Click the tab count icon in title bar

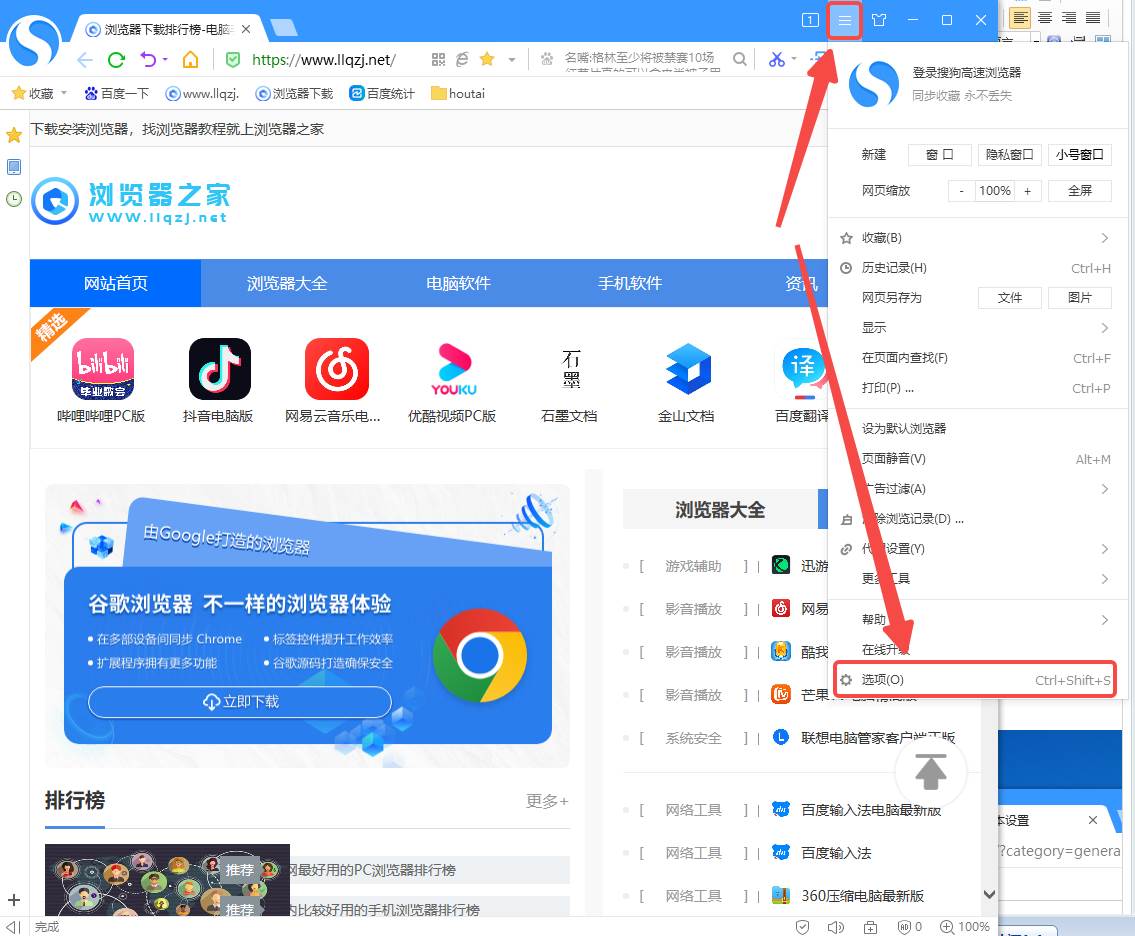click(x=810, y=20)
